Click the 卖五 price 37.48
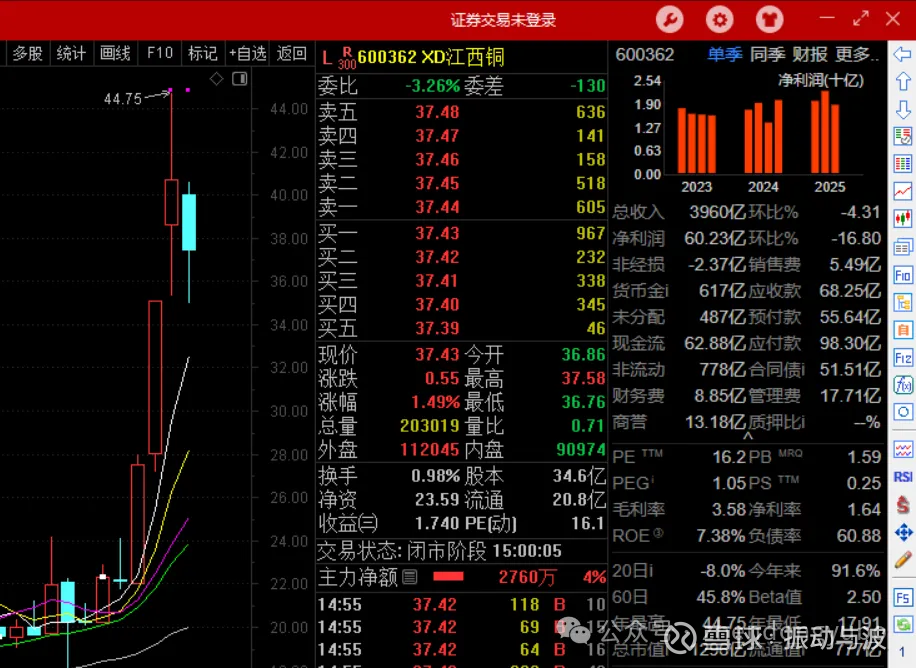This screenshot has height=668, width=916. tap(437, 112)
